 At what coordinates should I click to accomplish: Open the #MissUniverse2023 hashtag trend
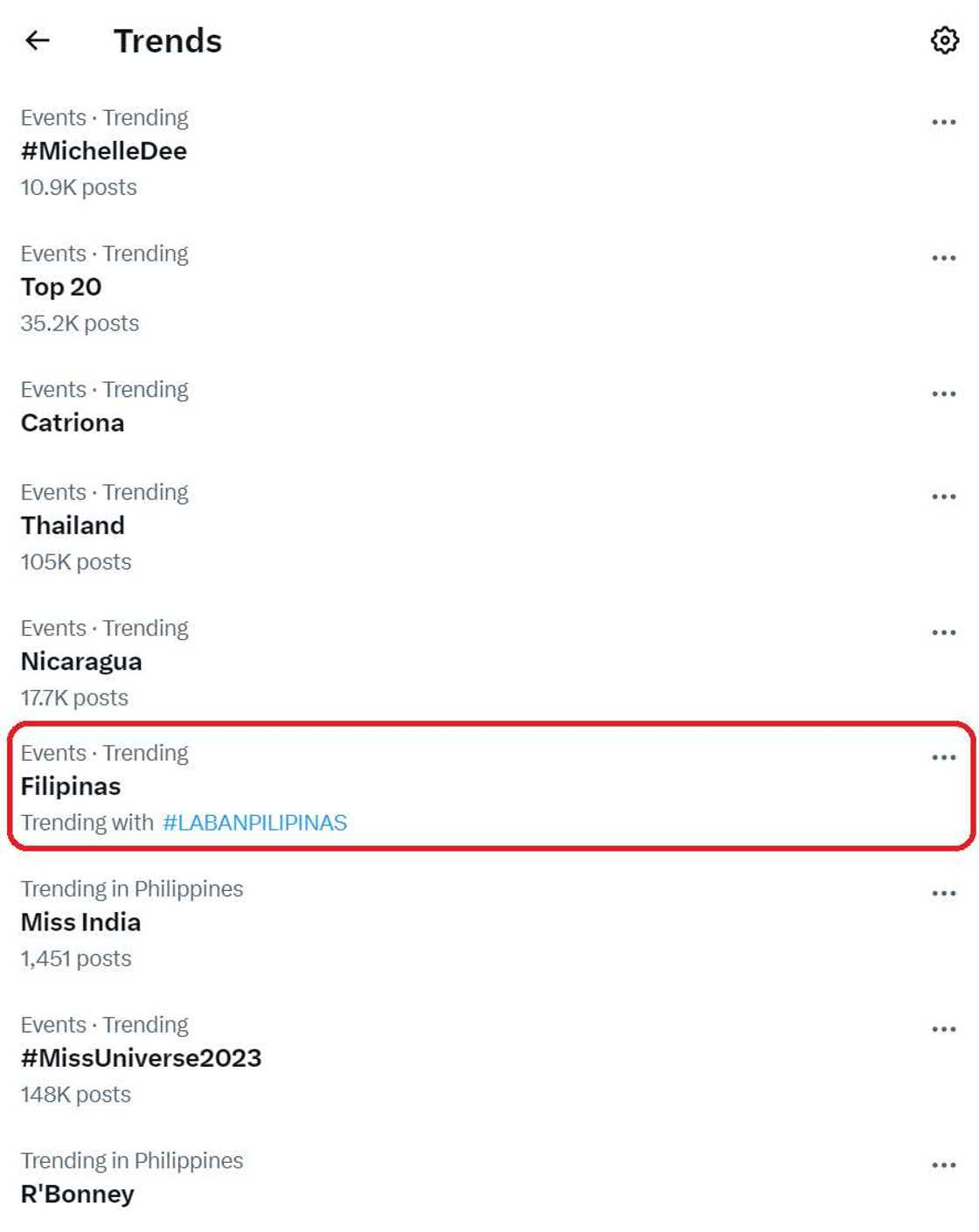click(141, 1058)
